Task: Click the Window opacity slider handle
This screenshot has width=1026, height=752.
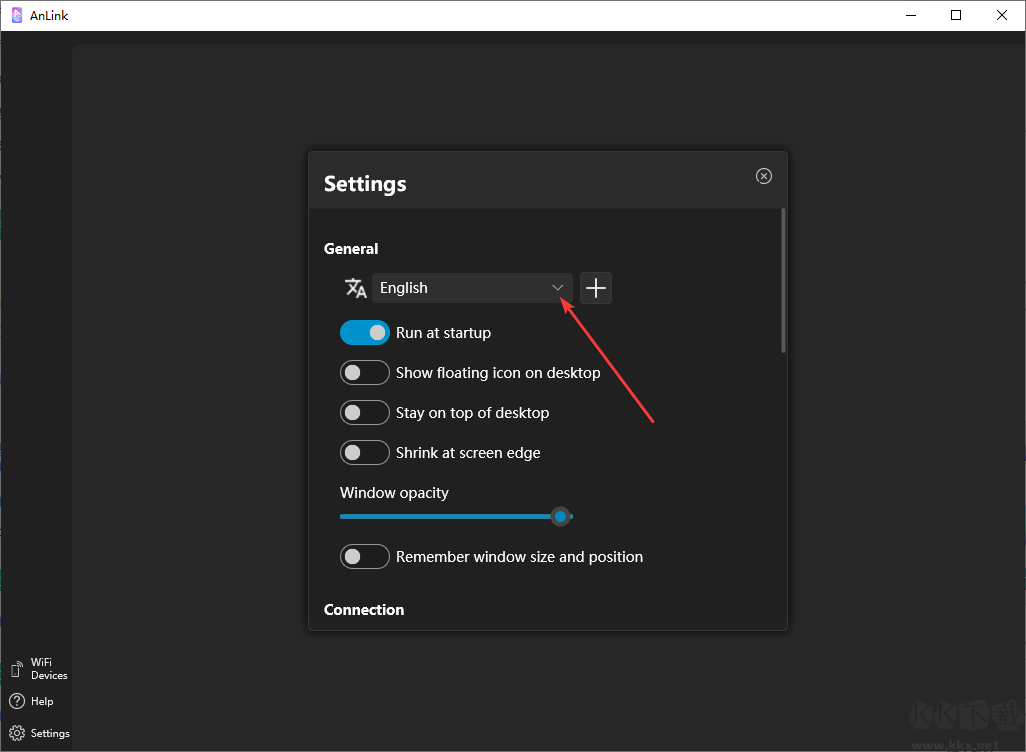Action: tap(561, 516)
